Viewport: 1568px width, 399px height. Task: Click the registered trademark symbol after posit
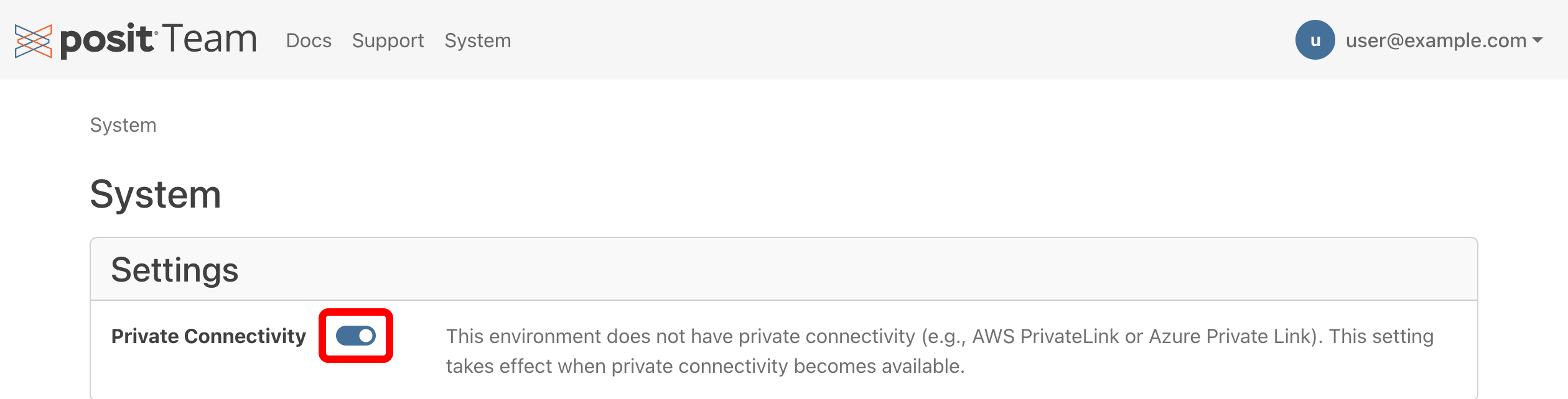[156, 27]
